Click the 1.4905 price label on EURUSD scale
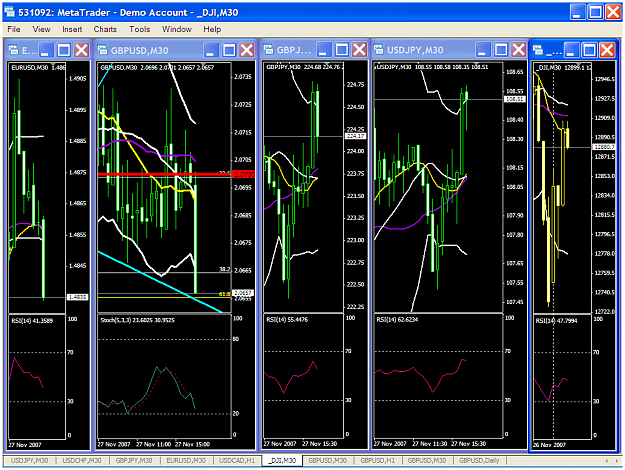Image resolution: width=625 pixels, height=470 pixels. coord(77,79)
